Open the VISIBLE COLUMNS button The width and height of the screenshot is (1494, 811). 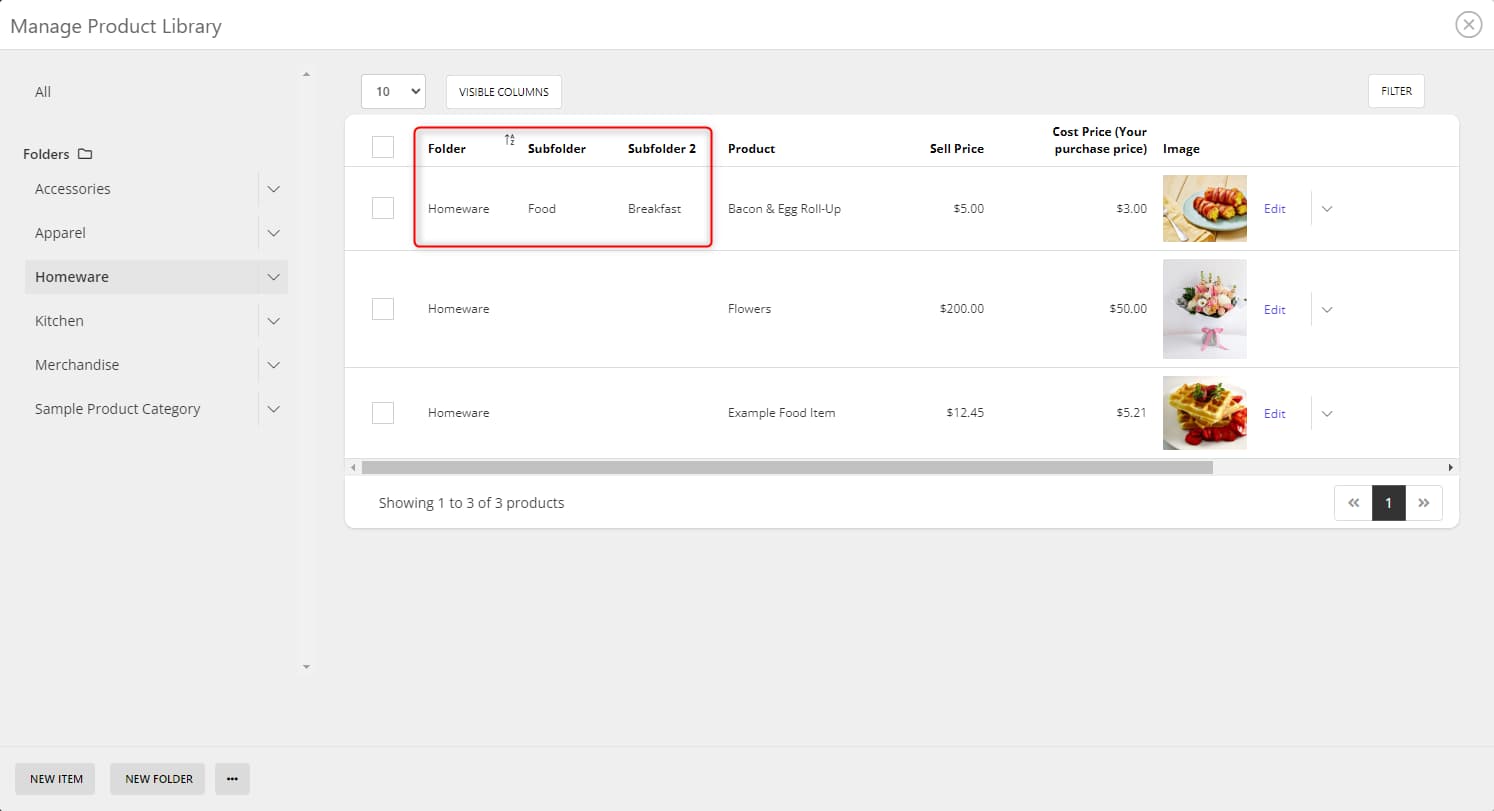tap(503, 91)
